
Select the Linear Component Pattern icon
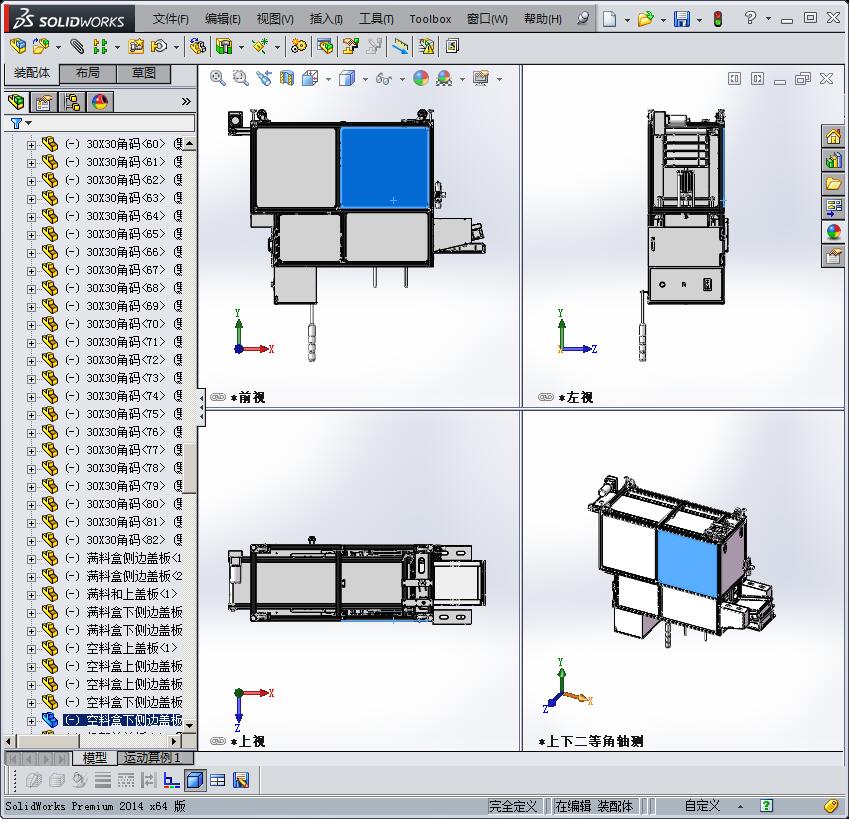[100, 47]
